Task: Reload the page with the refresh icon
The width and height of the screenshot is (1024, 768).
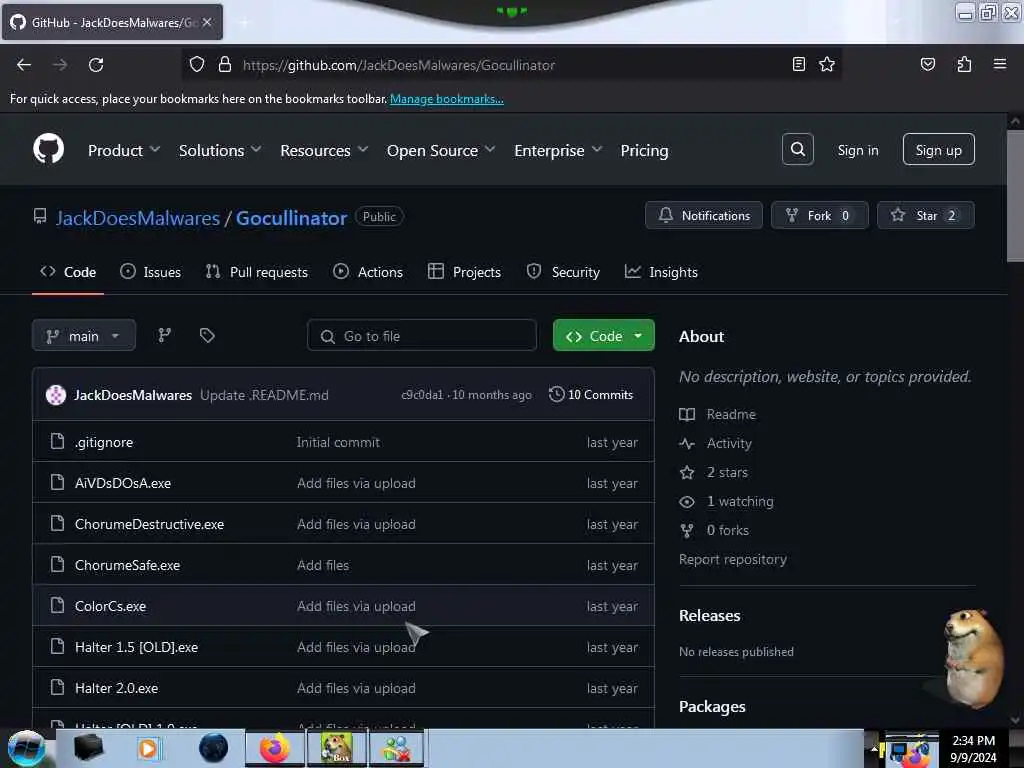Action: pos(96,65)
